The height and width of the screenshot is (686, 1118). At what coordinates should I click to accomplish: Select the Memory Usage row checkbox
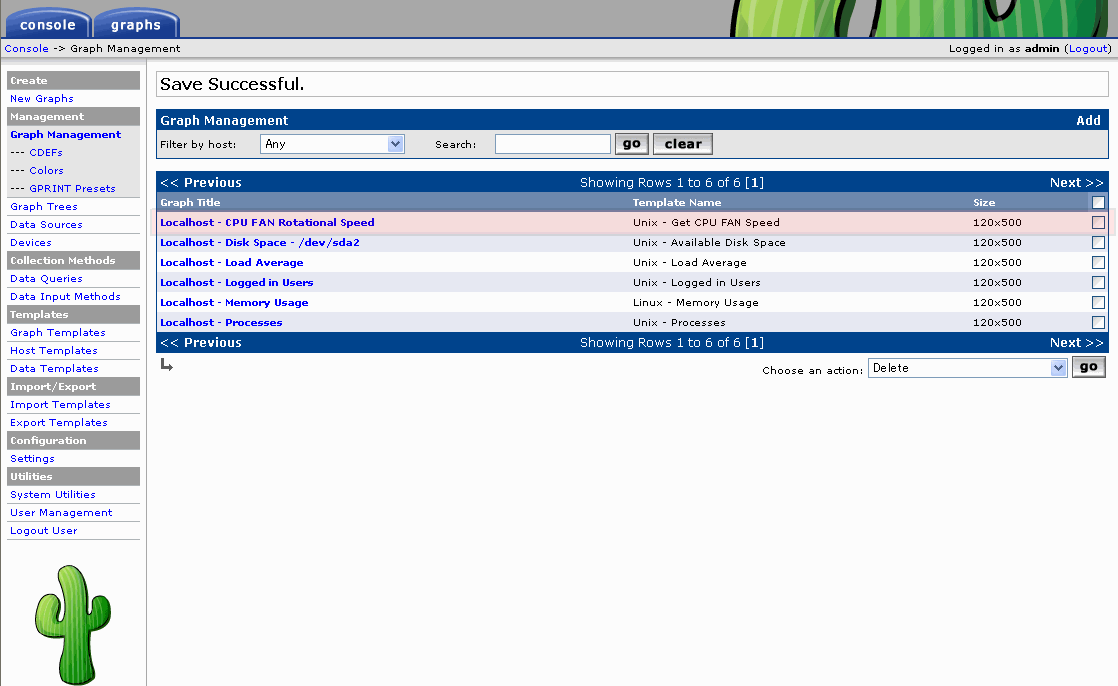point(1098,302)
